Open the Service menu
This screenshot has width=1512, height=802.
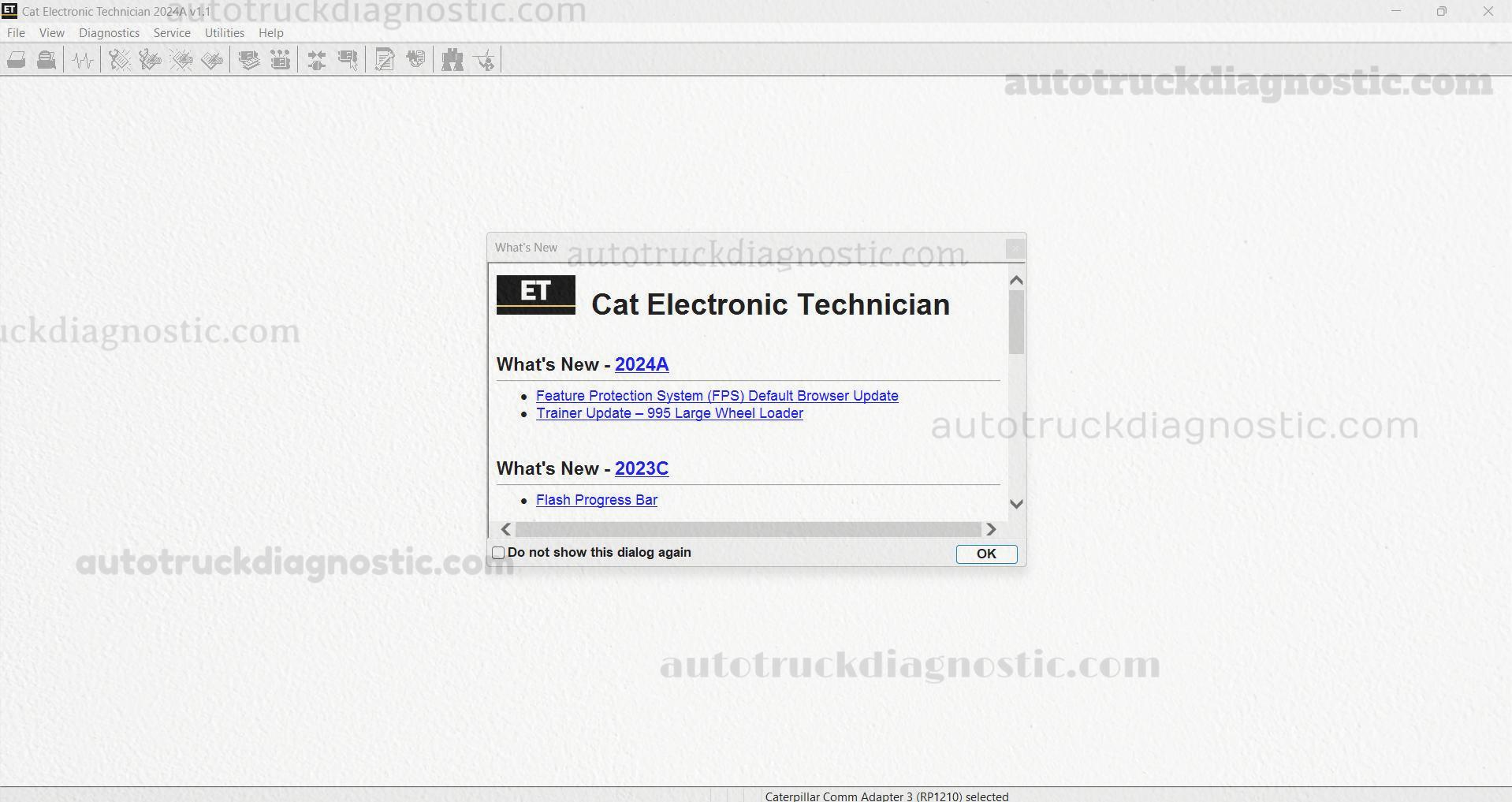172,33
